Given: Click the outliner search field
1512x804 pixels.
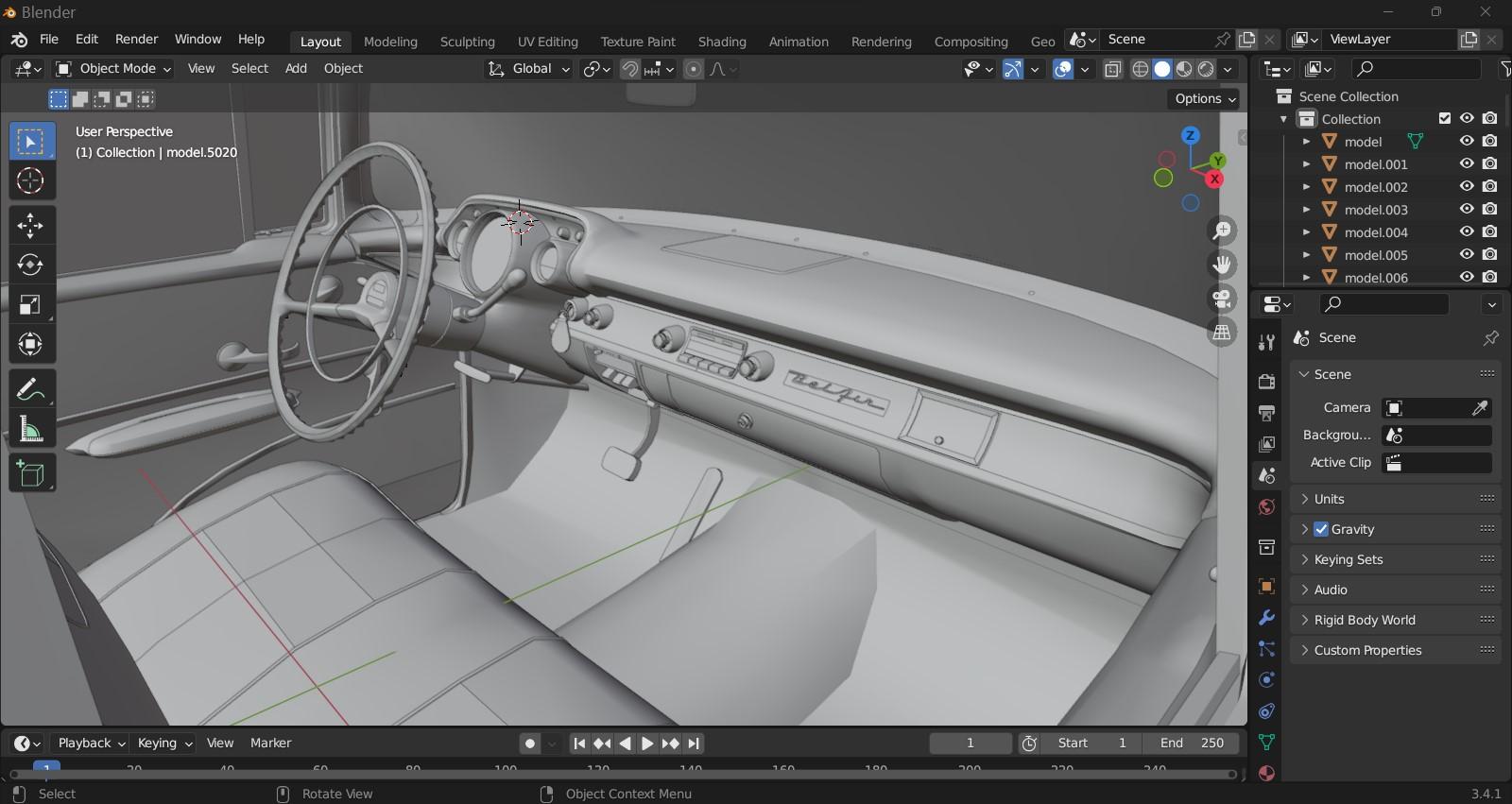Looking at the screenshot, I should (1416, 69).
